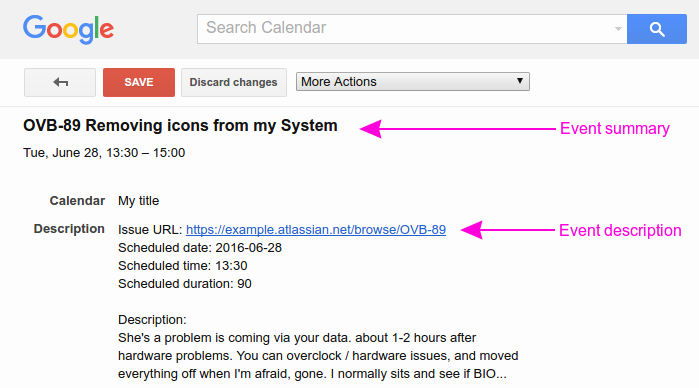Click the blue magnifier search button
699x388 pixels.
point(657,29)
